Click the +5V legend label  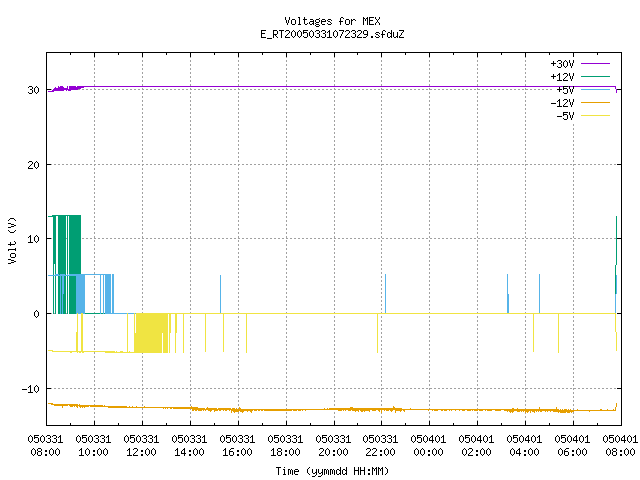coord(565,90)
